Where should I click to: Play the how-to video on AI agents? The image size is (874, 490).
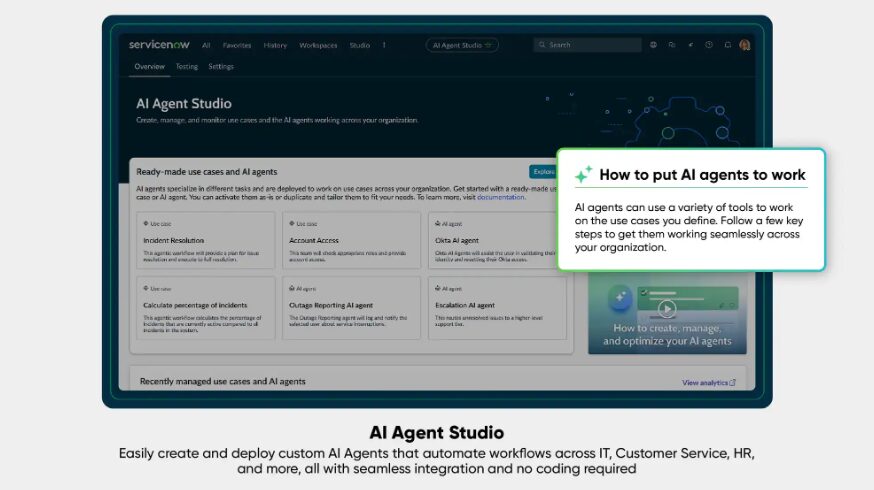click(x=667, y=308)
